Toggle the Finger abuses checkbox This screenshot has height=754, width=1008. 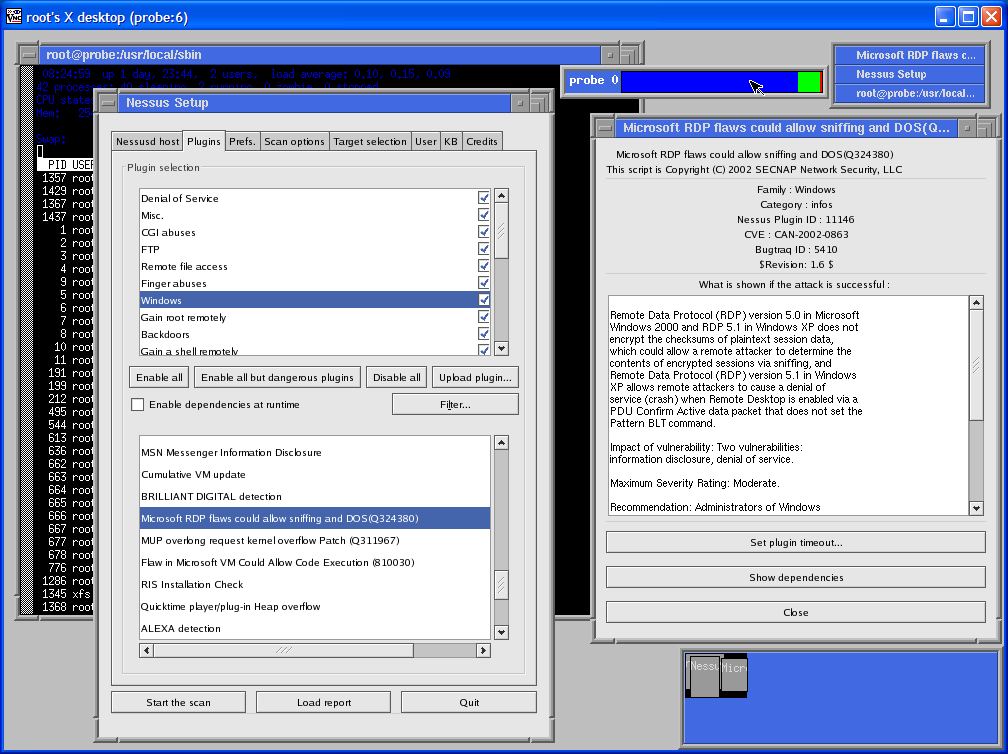(483, 283)
